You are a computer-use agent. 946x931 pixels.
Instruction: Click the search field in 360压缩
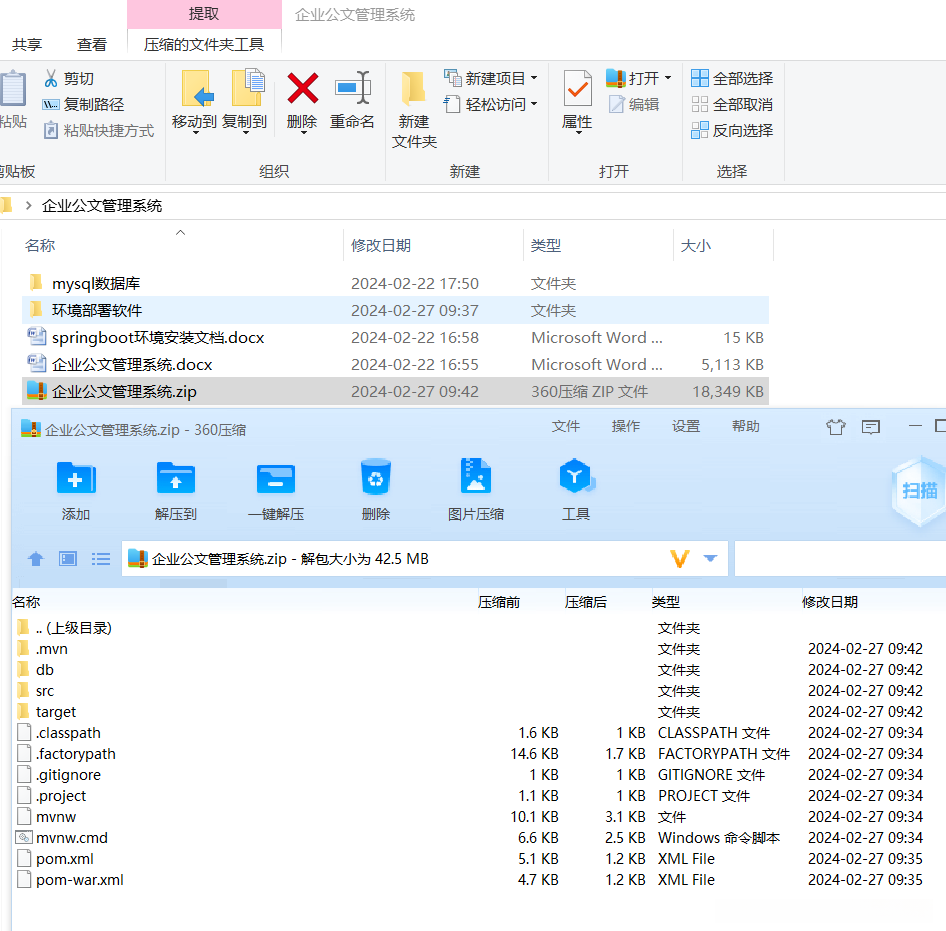click(840, 559)
